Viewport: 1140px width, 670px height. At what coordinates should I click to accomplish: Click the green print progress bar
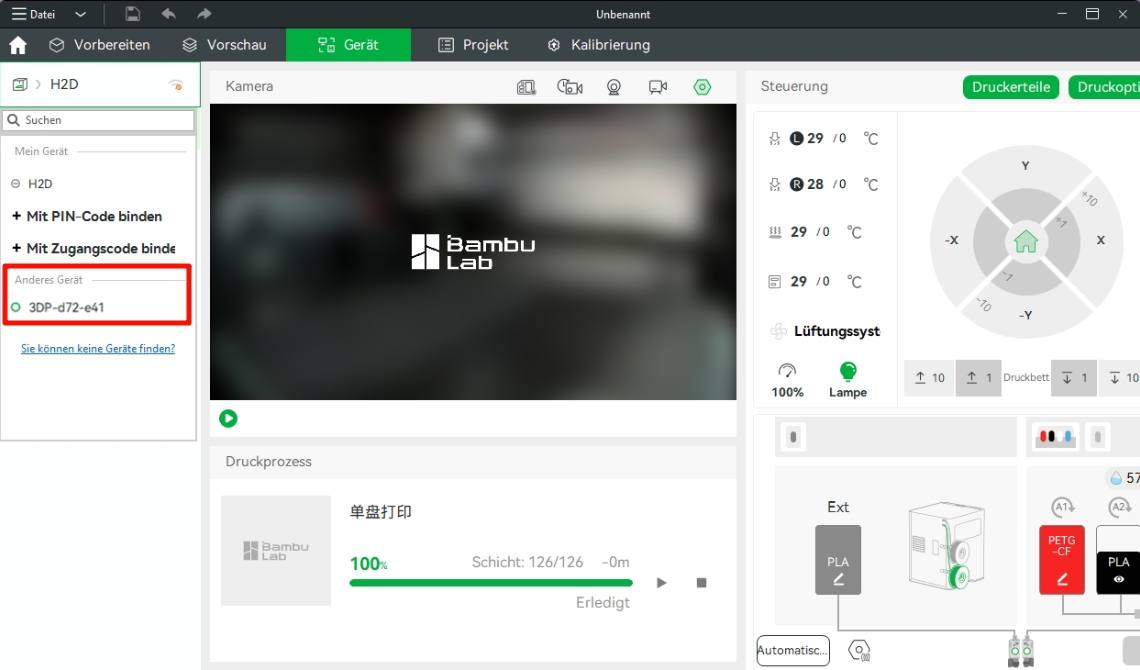(491, 583)
